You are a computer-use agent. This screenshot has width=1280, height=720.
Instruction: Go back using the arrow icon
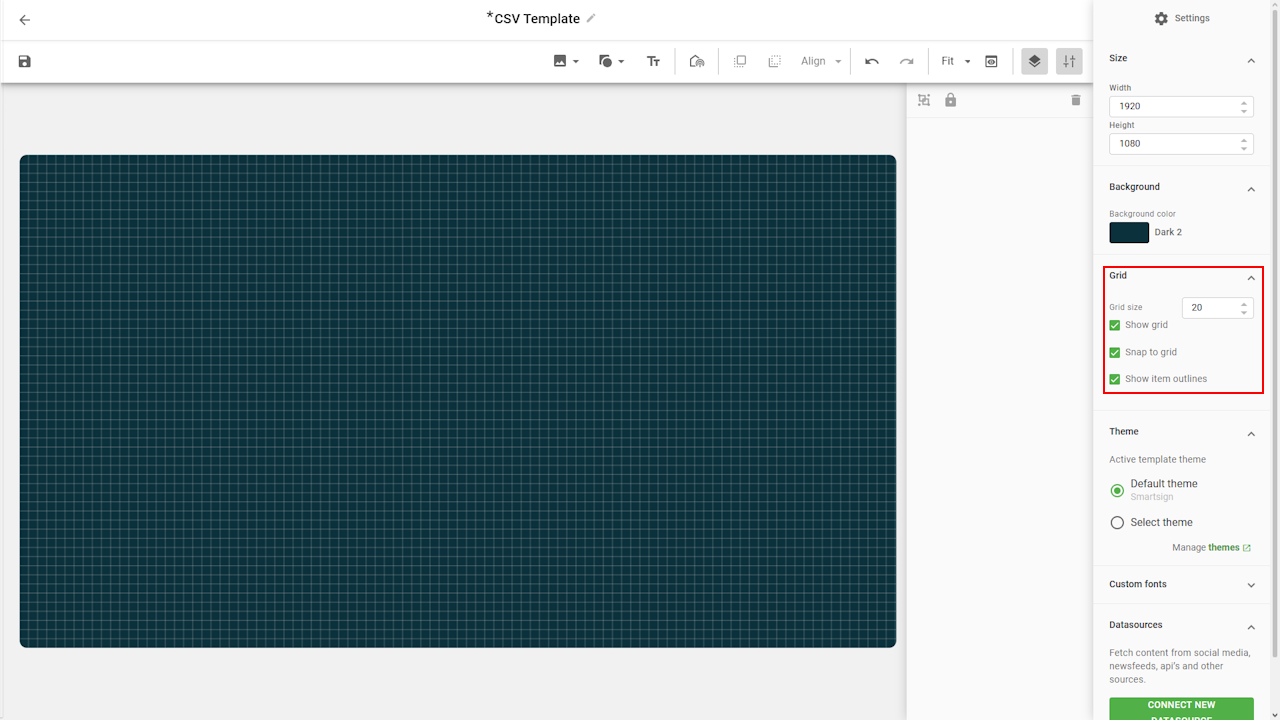point(25,20)
